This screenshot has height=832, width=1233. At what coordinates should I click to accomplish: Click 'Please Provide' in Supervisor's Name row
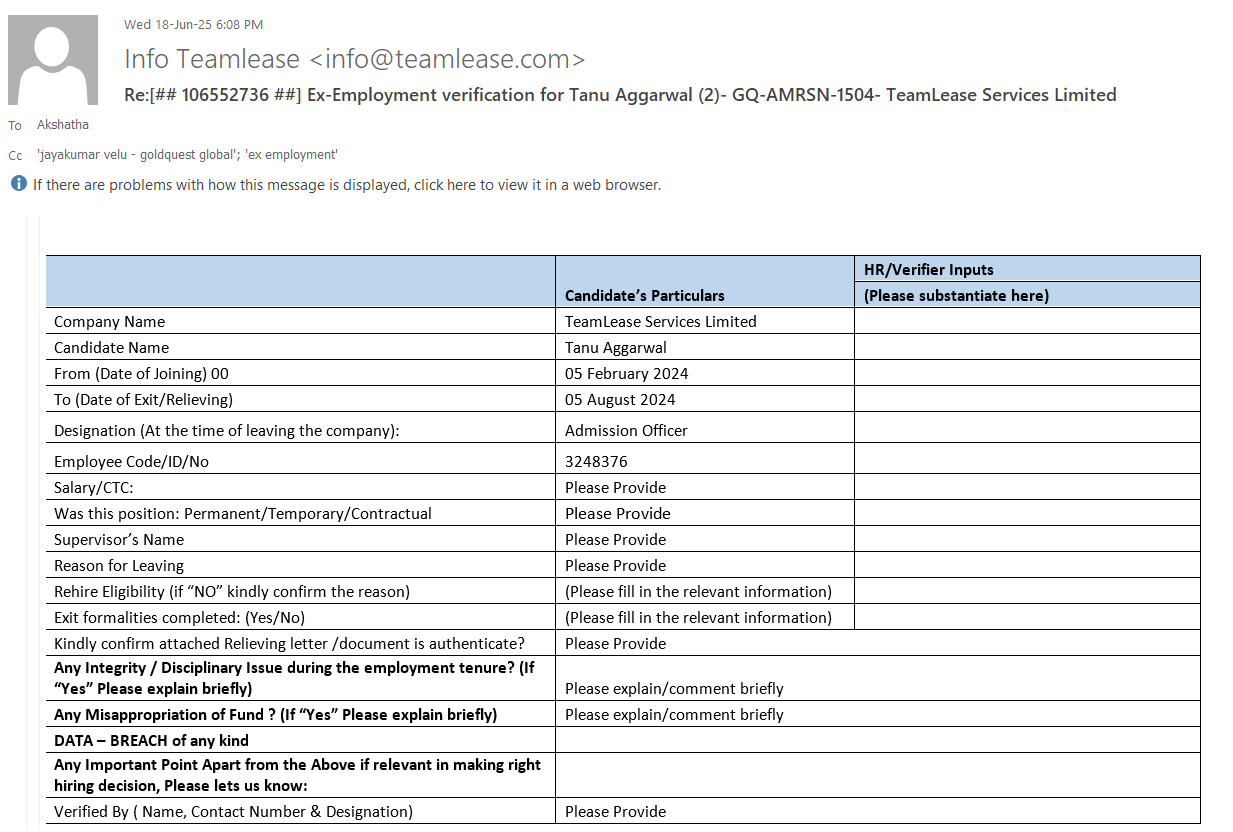pos(616,539)
